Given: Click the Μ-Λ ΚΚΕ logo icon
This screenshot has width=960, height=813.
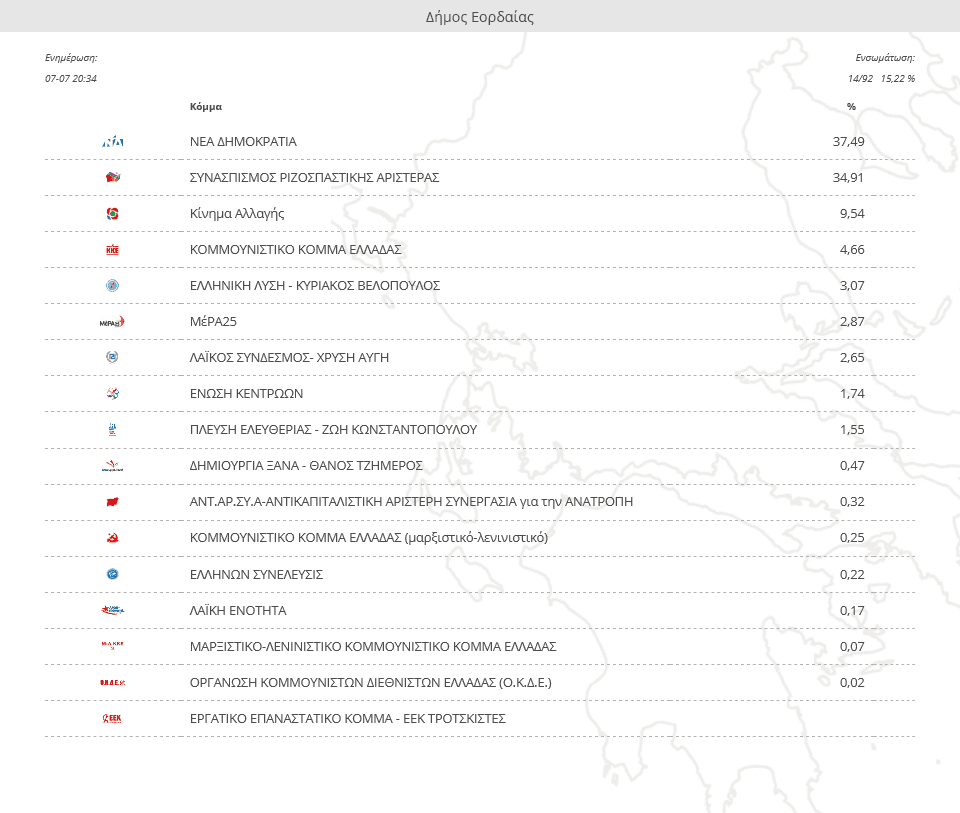Looking at the screenshot, I should coord(113,645).
